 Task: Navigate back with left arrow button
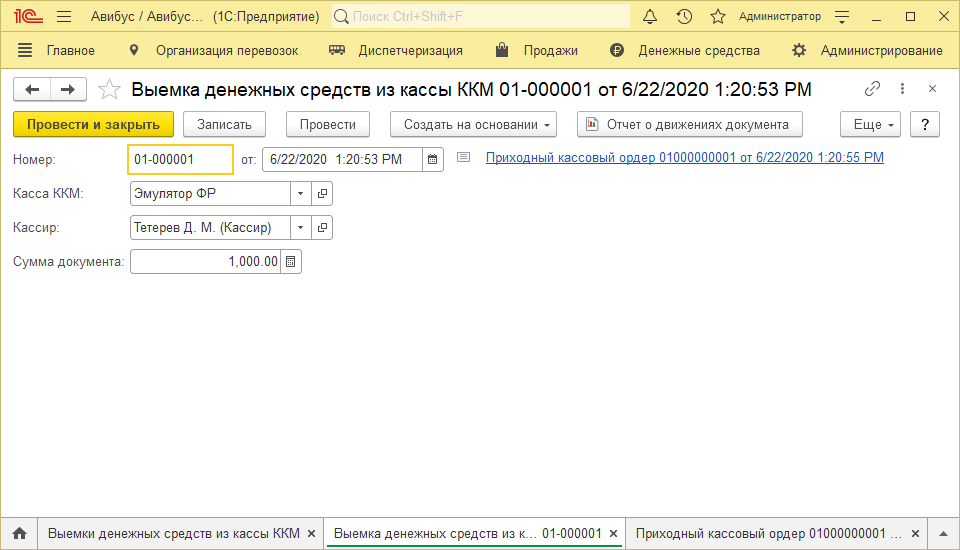click(x=31, y=89)
